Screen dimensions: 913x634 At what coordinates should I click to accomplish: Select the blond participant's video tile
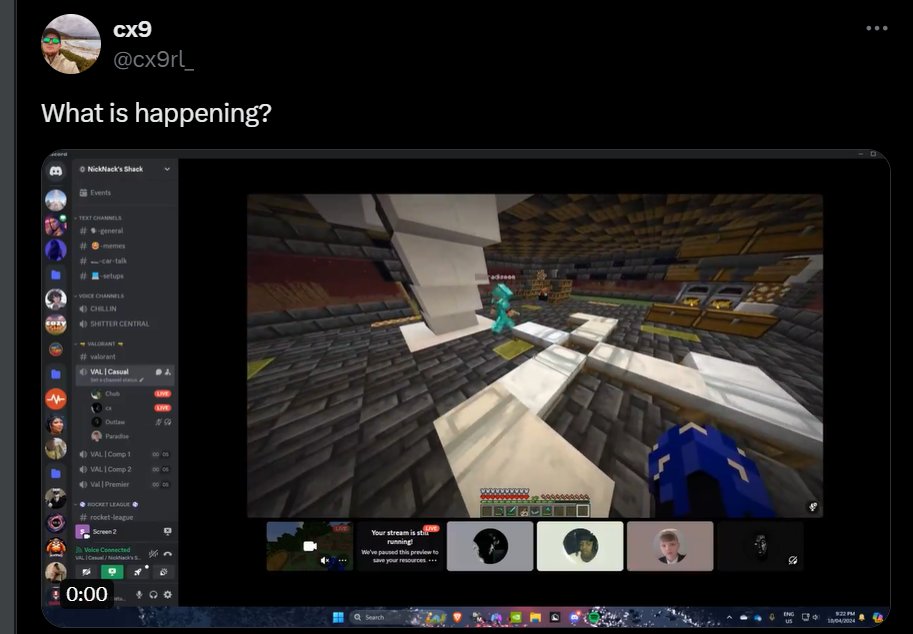(670, 546)
